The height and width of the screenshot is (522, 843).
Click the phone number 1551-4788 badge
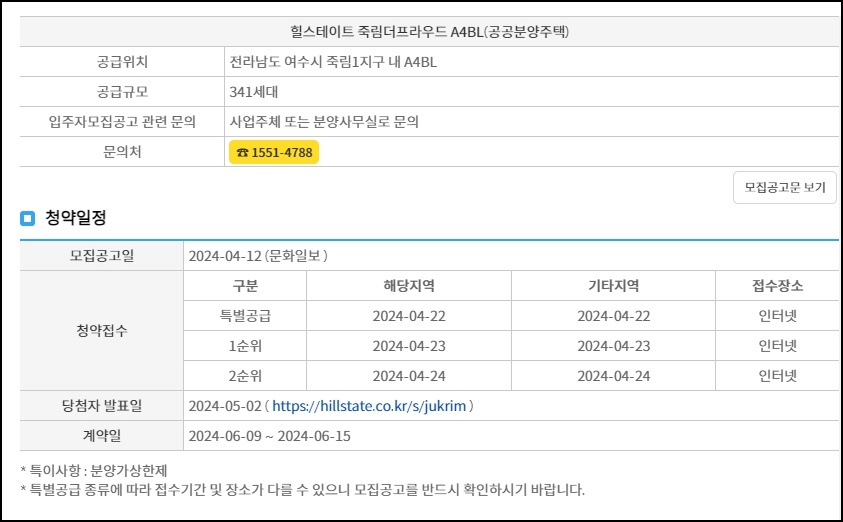[274, 152]
